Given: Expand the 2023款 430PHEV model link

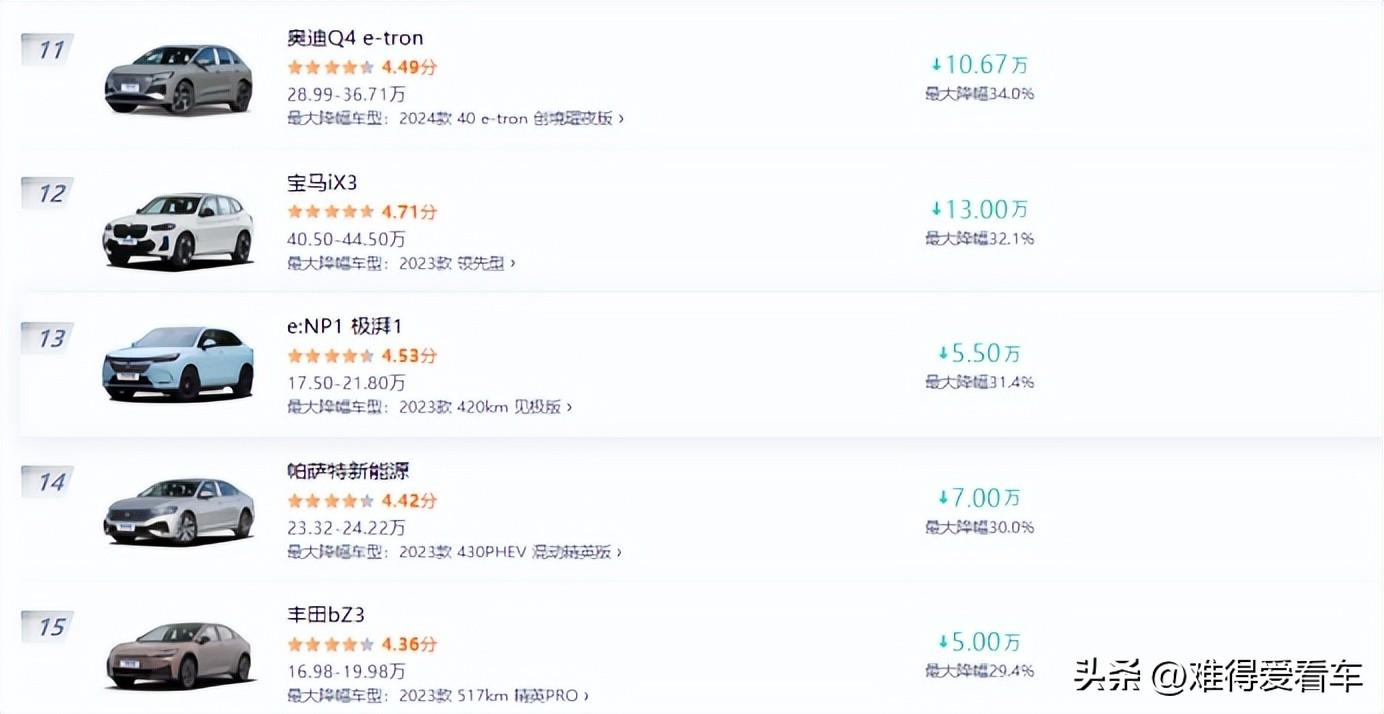Looking at the screenshot, I should point(509,551).
